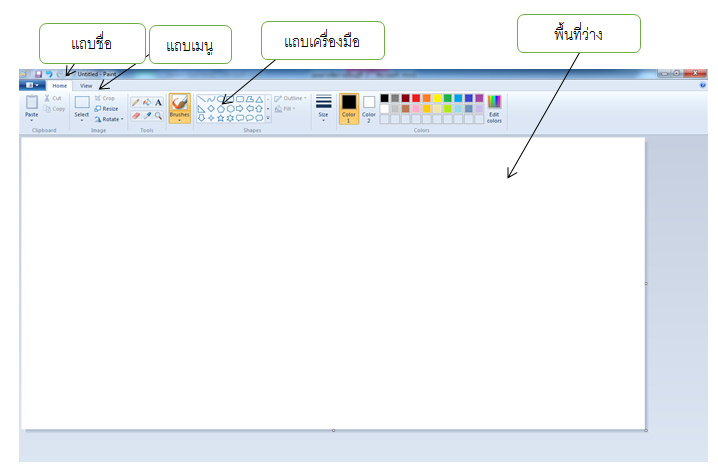This screenshot has width=718, height=468.
Task: Click the Save icon in title bar
Action: pyautogui.click(x=38, y=74)
